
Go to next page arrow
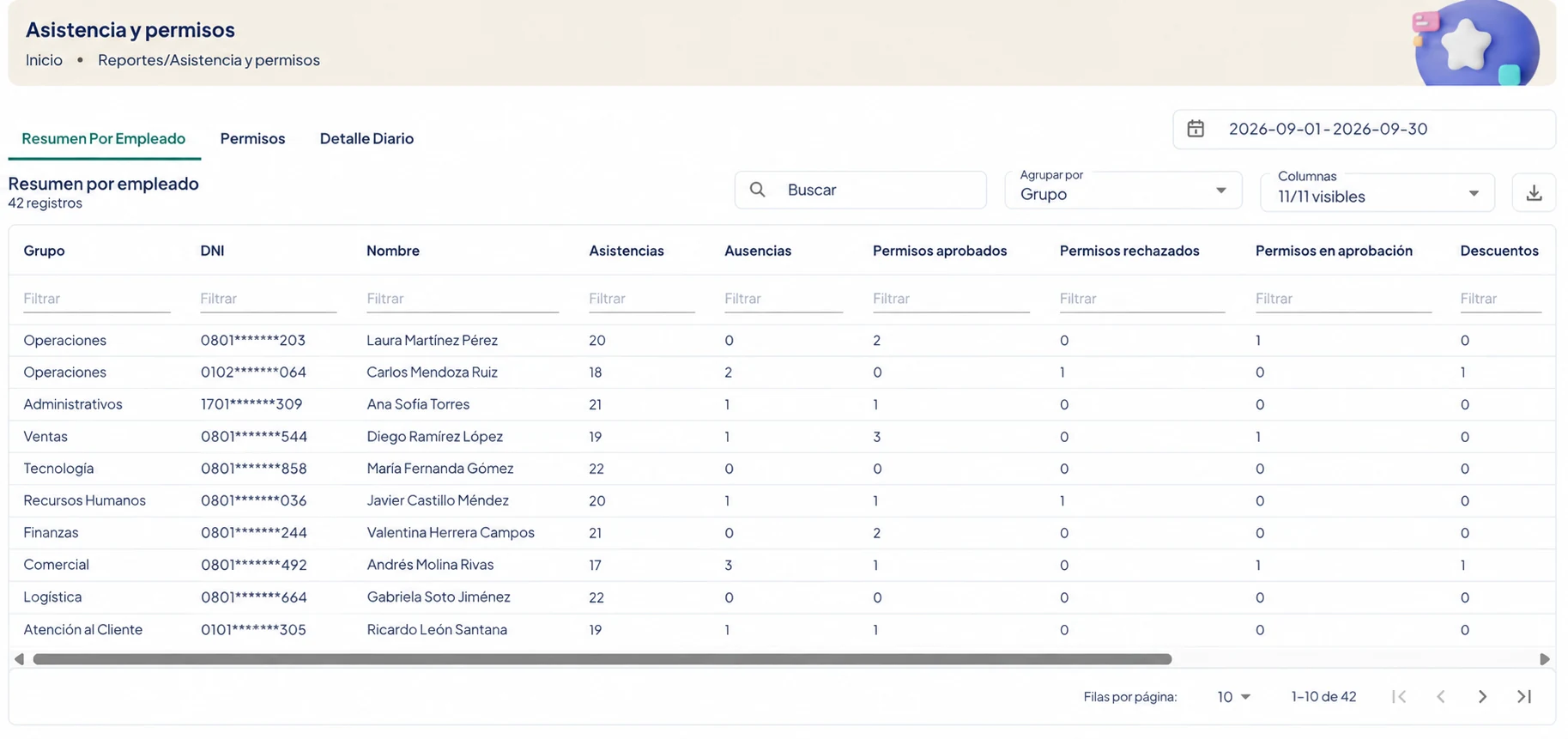[1482, 696]
